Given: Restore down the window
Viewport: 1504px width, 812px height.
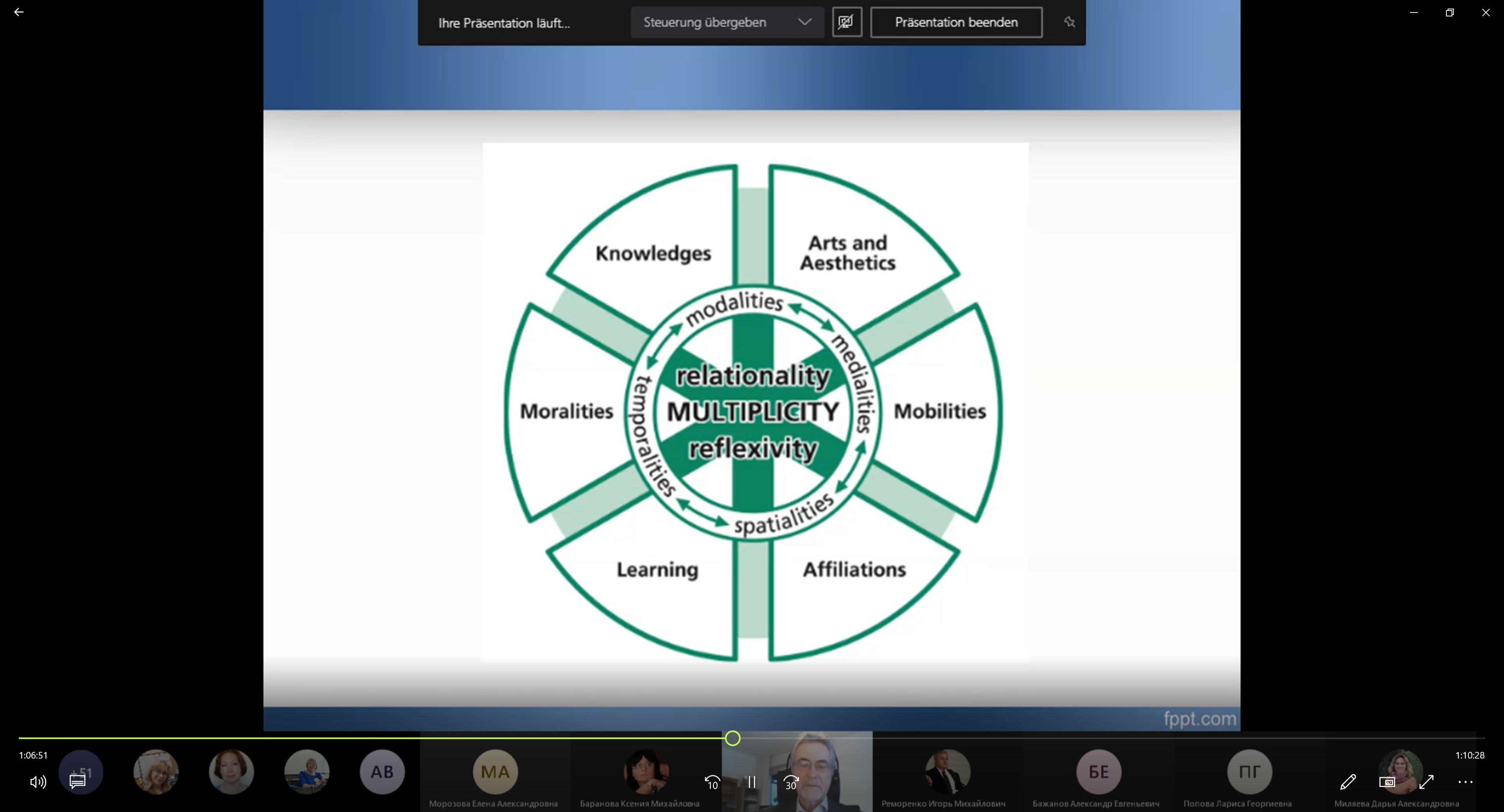Looking at the screenshot, I should pos(1449,12).
